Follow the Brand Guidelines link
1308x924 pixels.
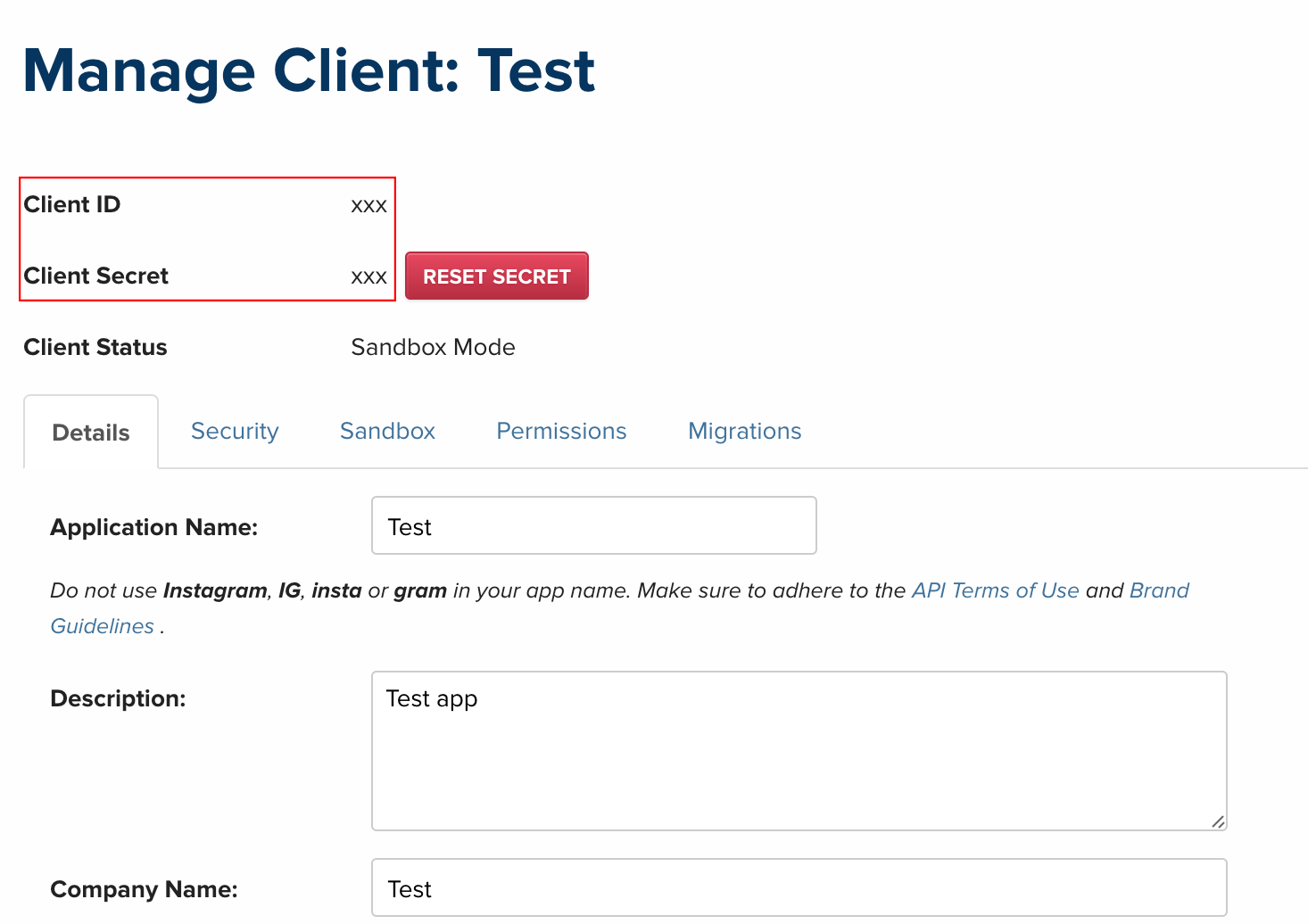[x=1158, y=590]
